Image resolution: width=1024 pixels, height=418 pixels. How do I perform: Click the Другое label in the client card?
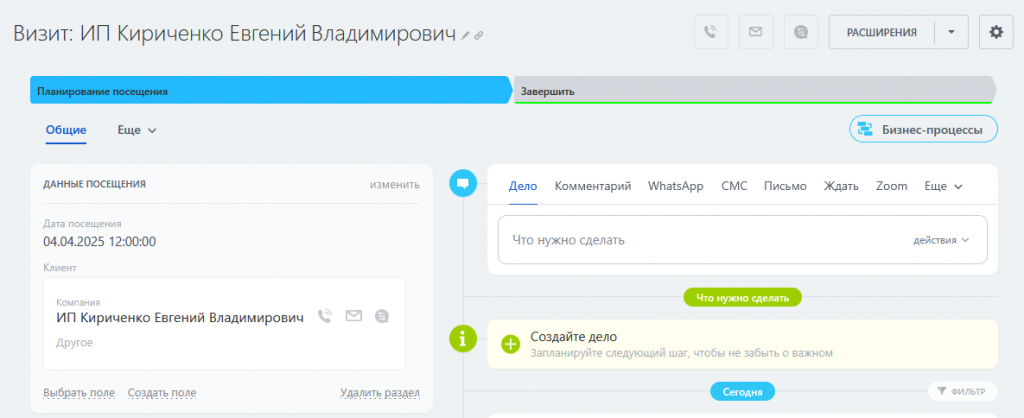[x=74, y=342]
